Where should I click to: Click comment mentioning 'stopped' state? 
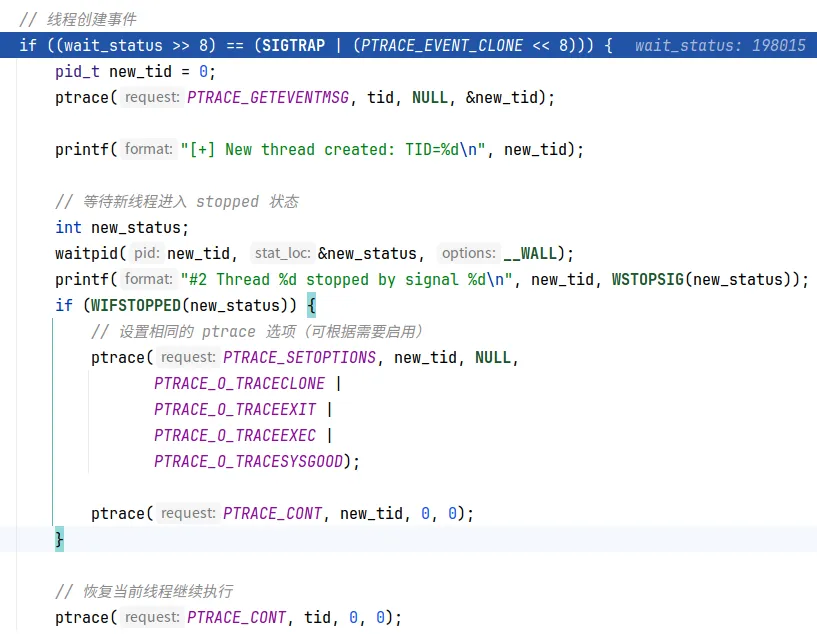coord(177,202)
